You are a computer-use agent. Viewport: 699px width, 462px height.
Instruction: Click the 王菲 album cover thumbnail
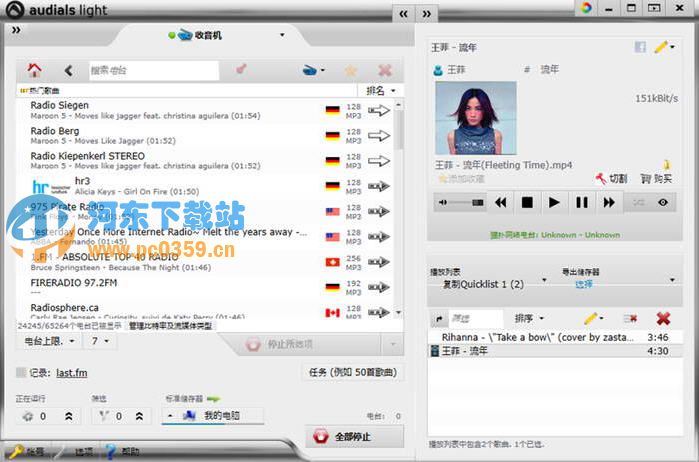click(x=476, y=118)
